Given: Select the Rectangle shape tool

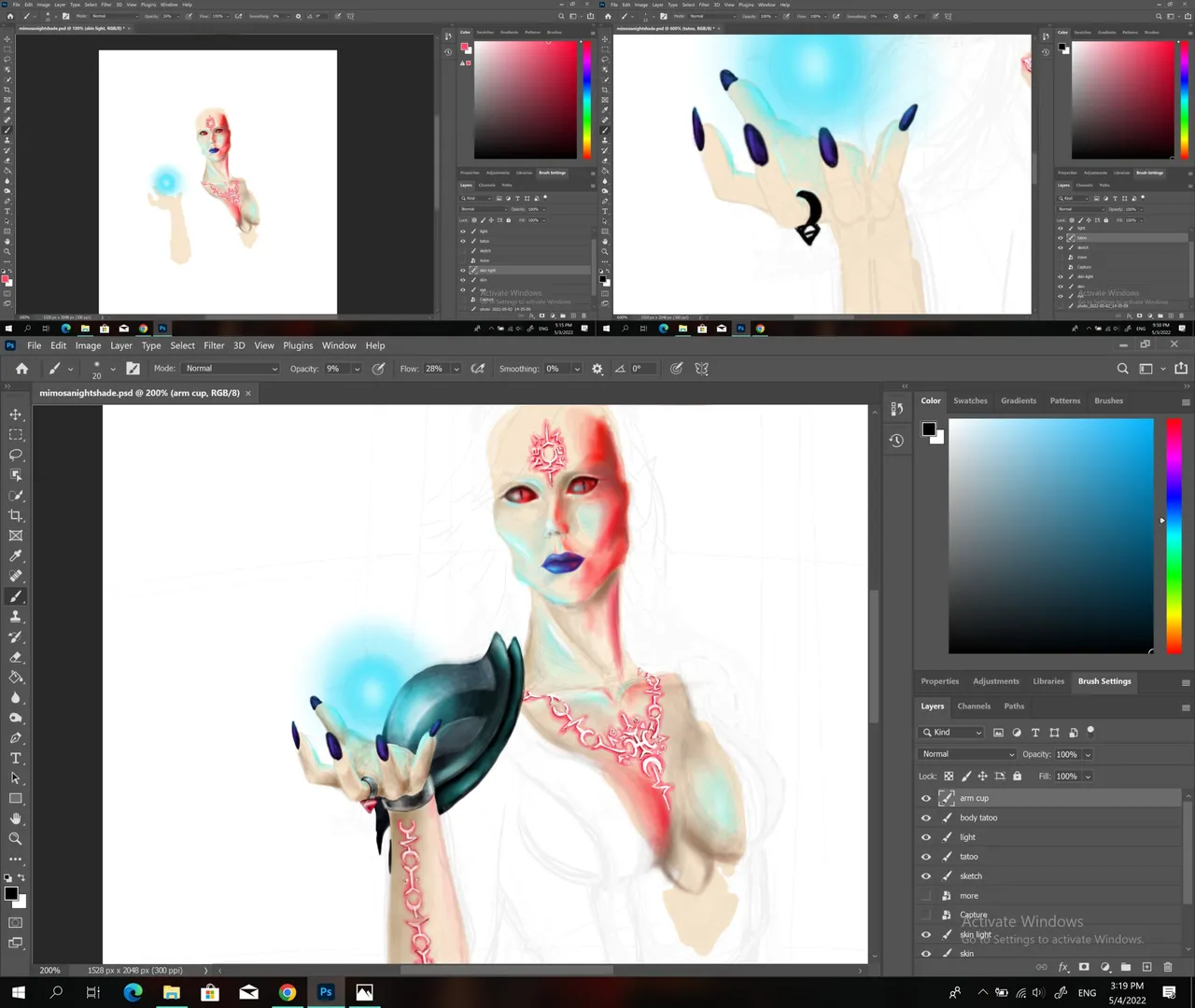Looking at the screenshot, I should pyautogui.click(x=16, y=799).
